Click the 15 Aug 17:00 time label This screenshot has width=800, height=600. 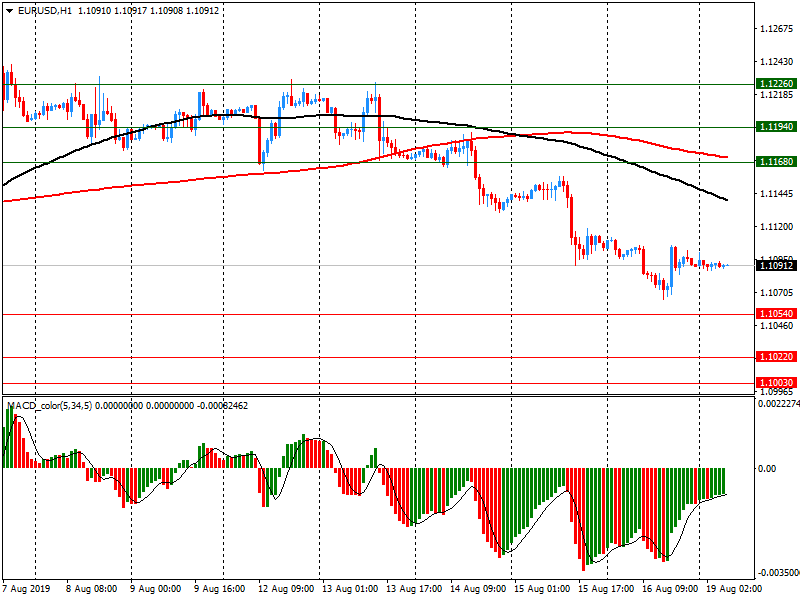point(606,589)
